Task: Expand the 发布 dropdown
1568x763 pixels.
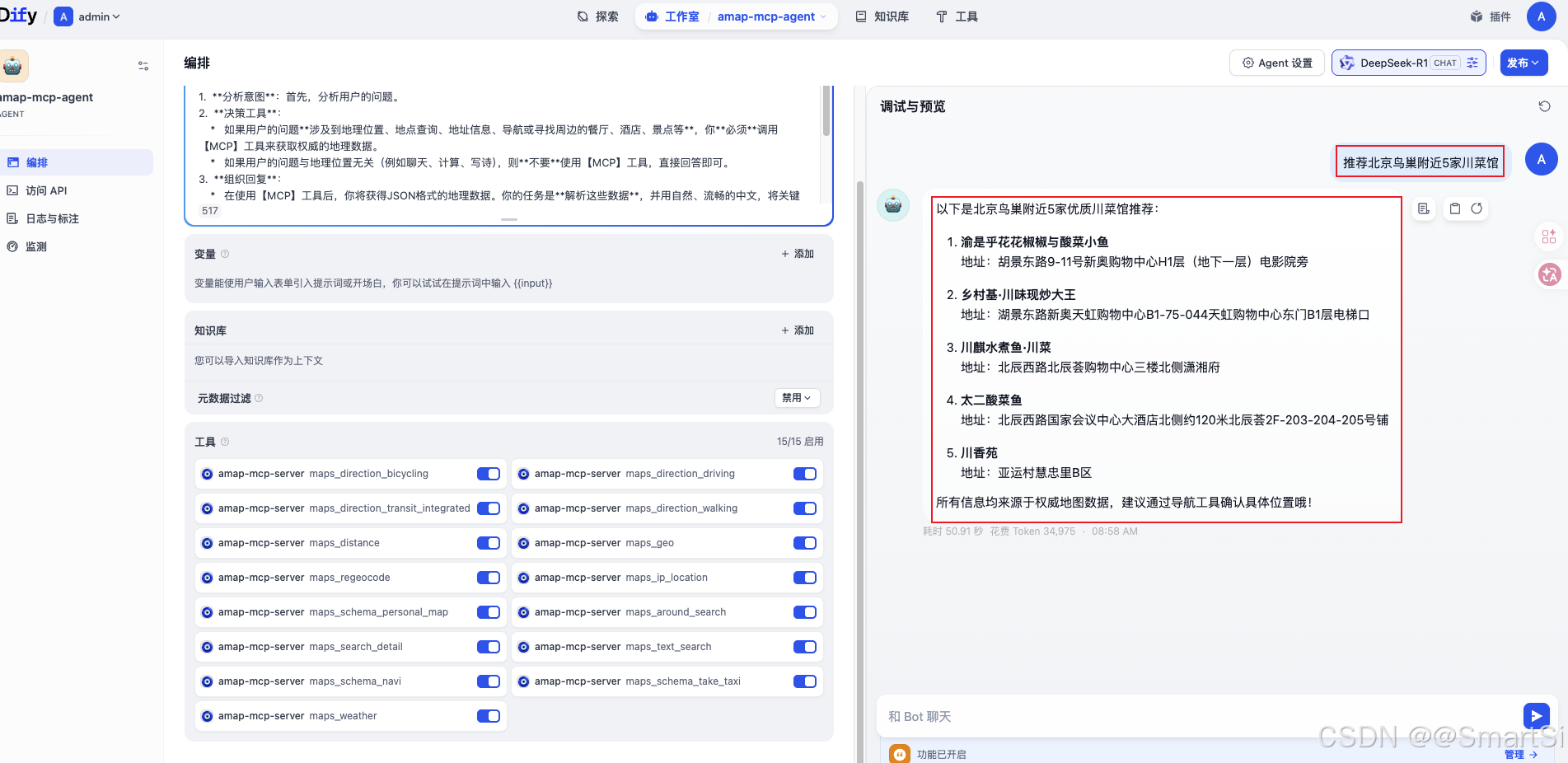Action: (1523, 63)
